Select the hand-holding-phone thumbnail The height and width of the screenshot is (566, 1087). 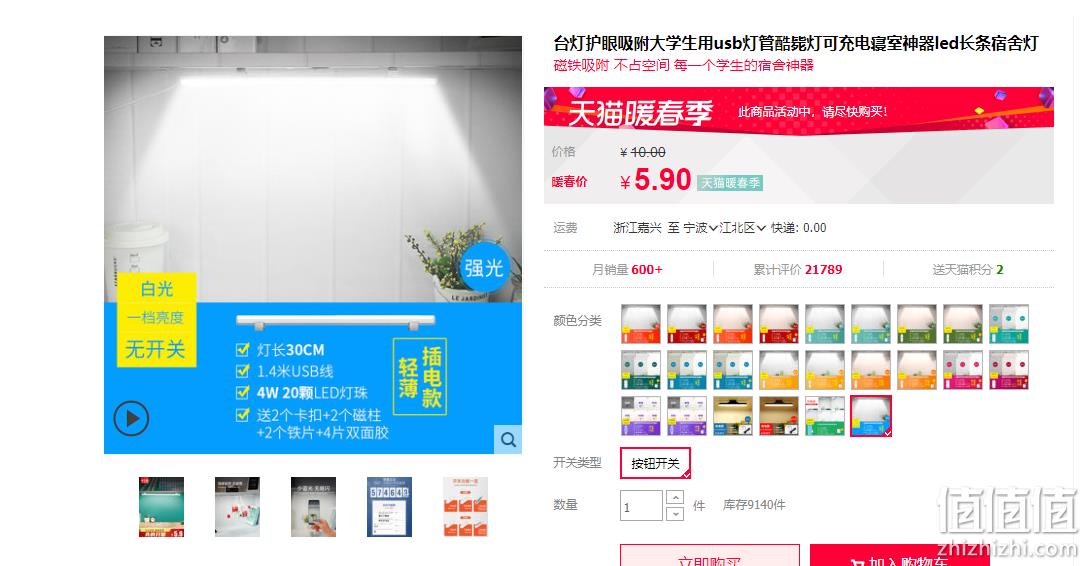click(x=313, y=507)
